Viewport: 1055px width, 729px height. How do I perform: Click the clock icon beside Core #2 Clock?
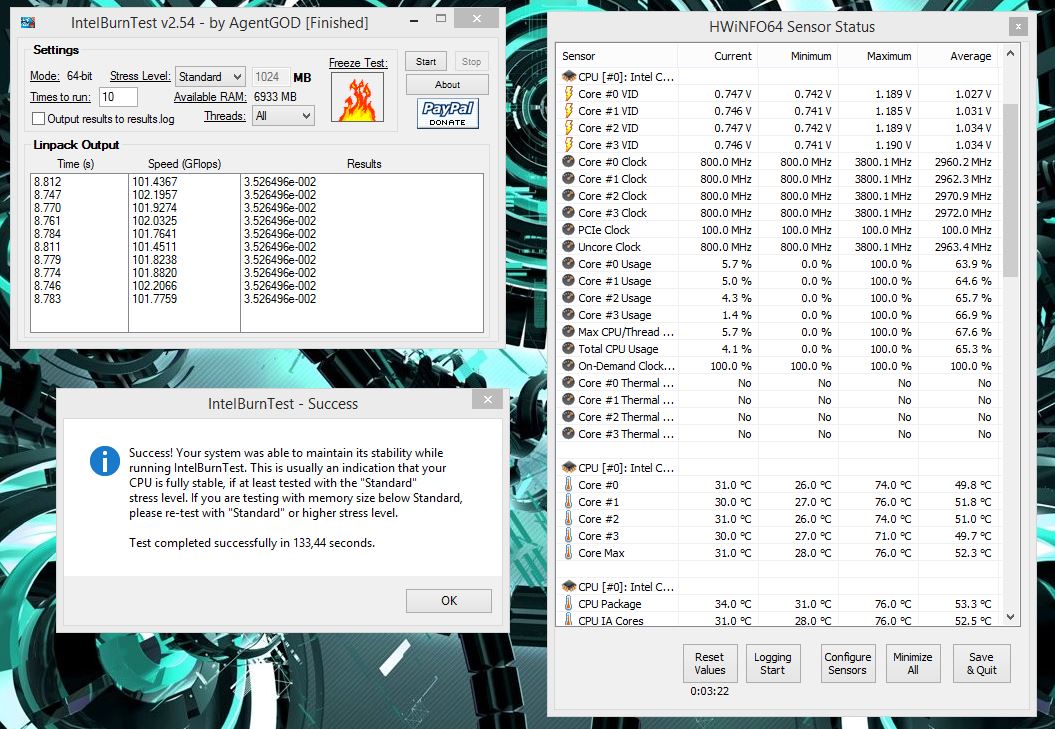pyautogui.click(x=569, y=196)
